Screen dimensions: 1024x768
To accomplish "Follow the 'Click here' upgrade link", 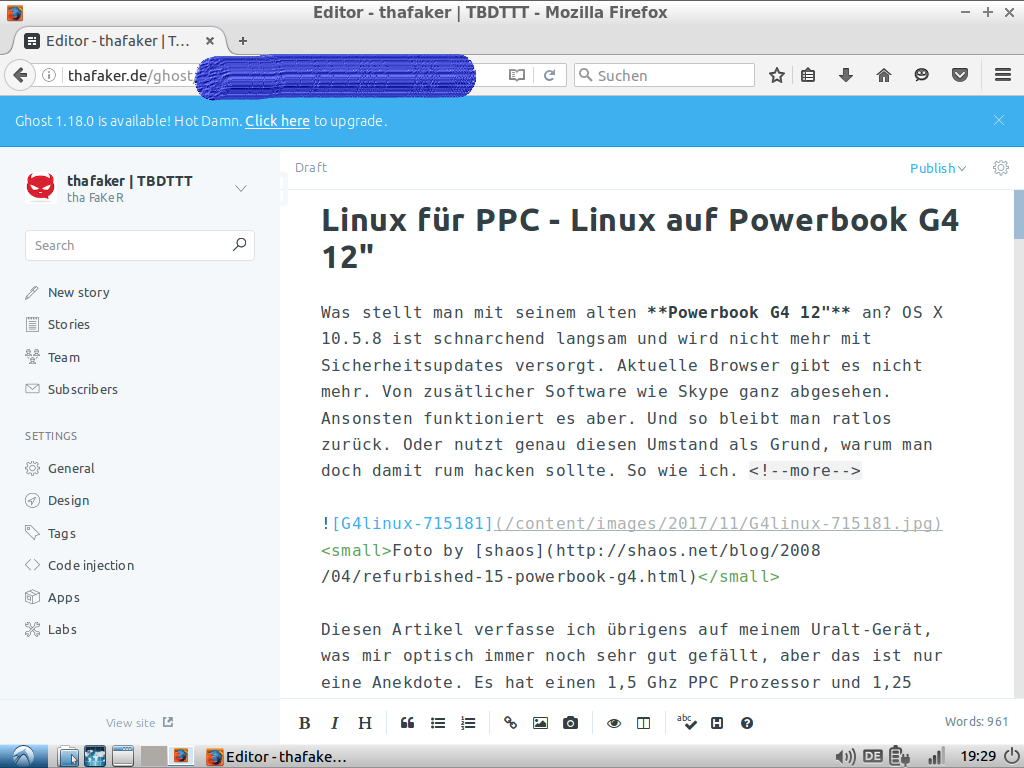I will (x=277, y=121).
